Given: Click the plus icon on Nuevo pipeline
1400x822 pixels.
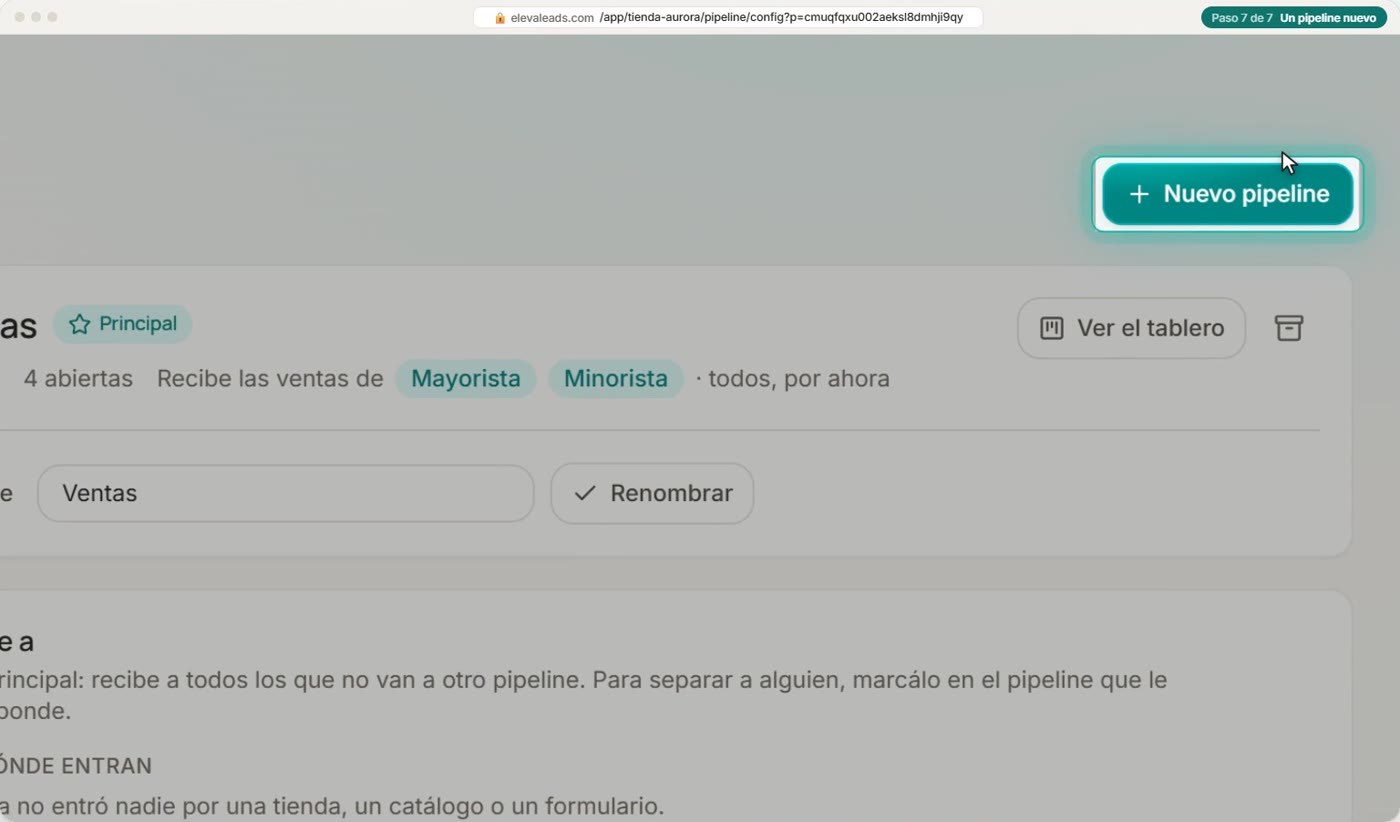Looking at the screenshot, I should pos(1139,194).
